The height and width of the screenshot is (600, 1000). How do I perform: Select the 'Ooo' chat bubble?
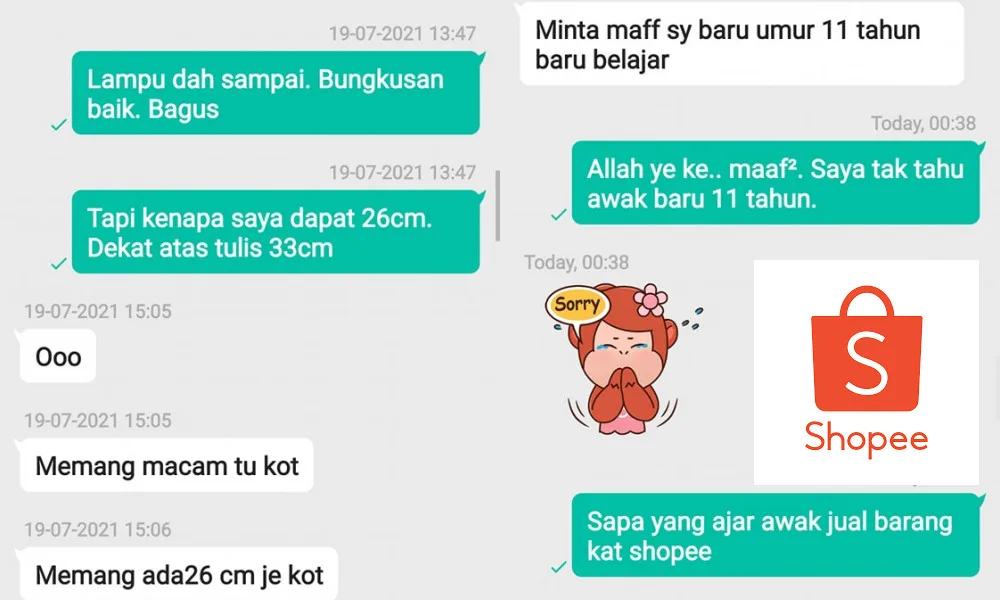point(58,356)
